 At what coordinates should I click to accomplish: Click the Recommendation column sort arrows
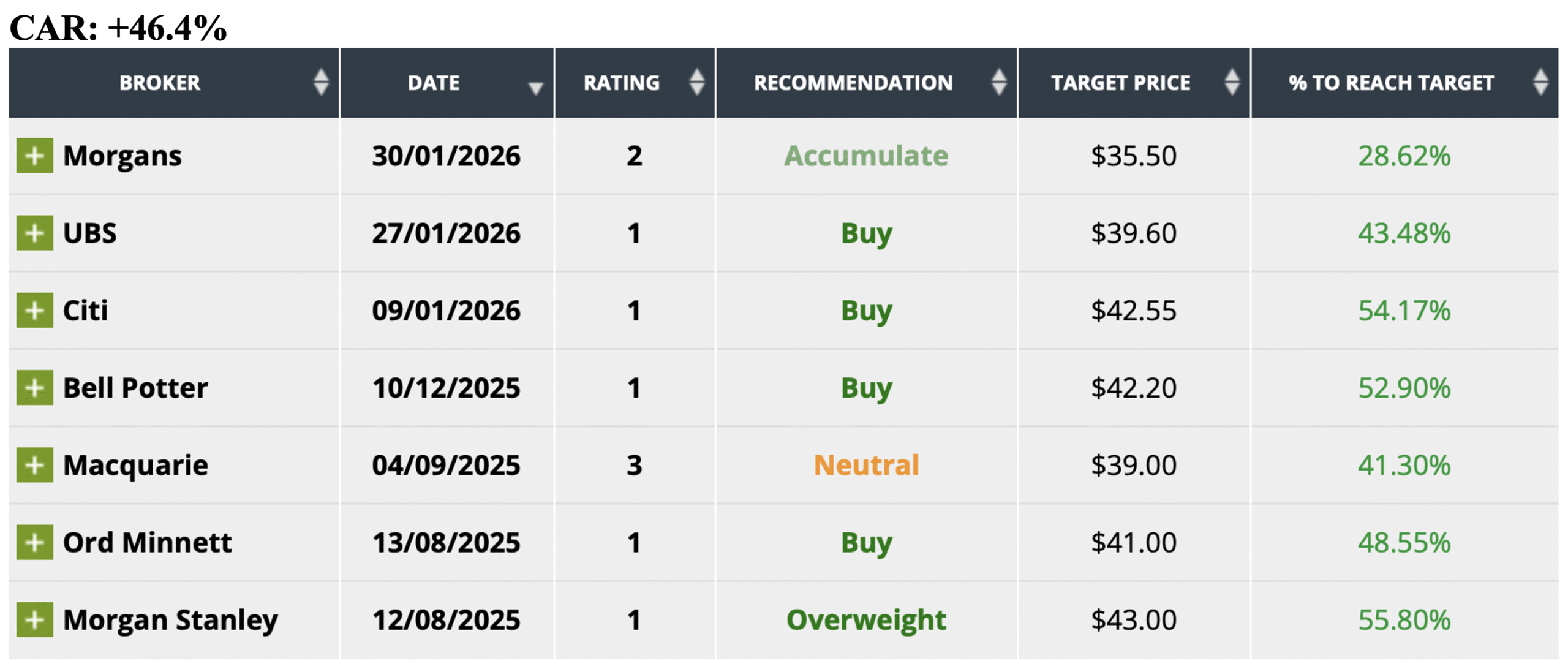click(x=999, y=82)
